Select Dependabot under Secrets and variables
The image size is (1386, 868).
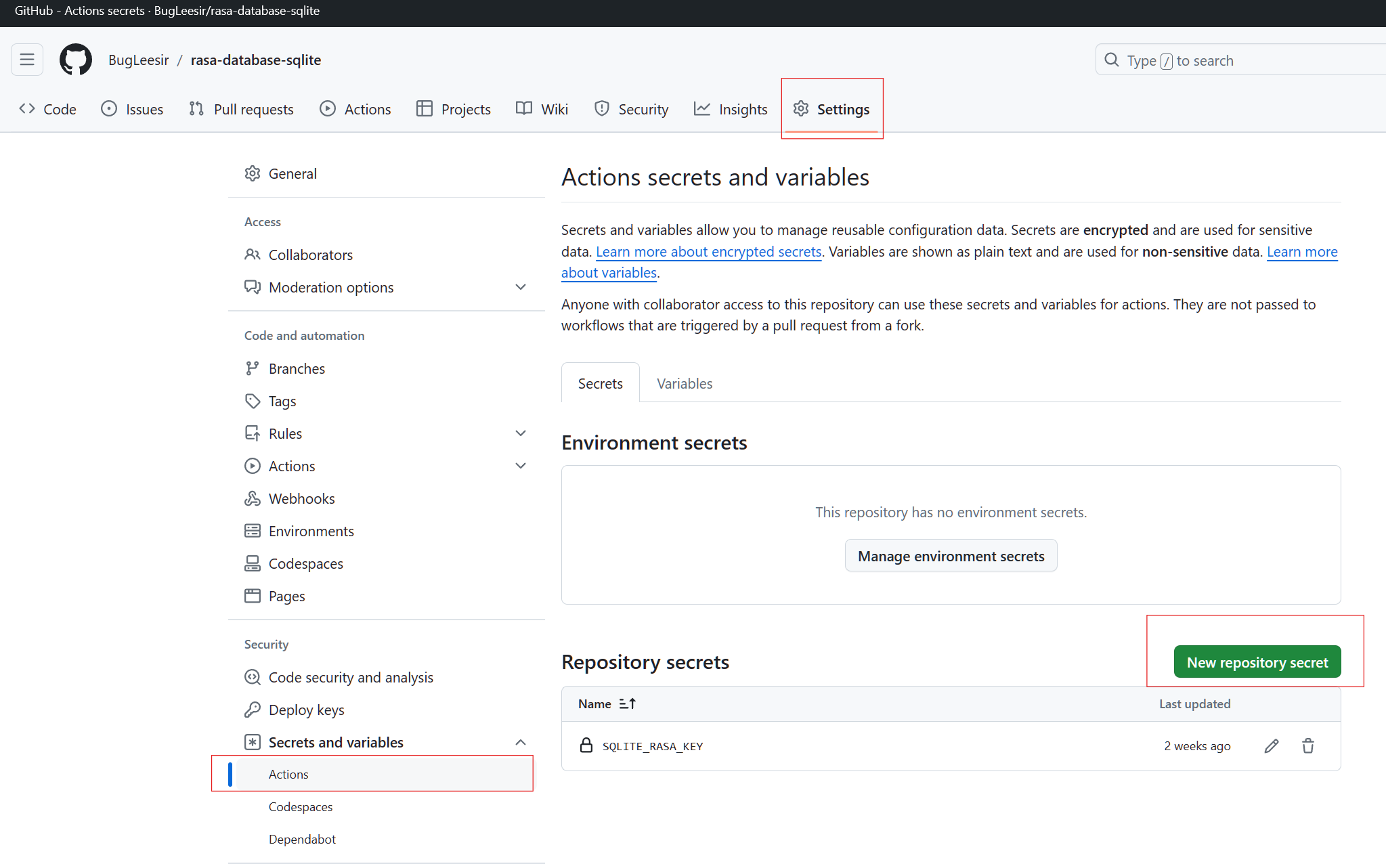point(302,839)
